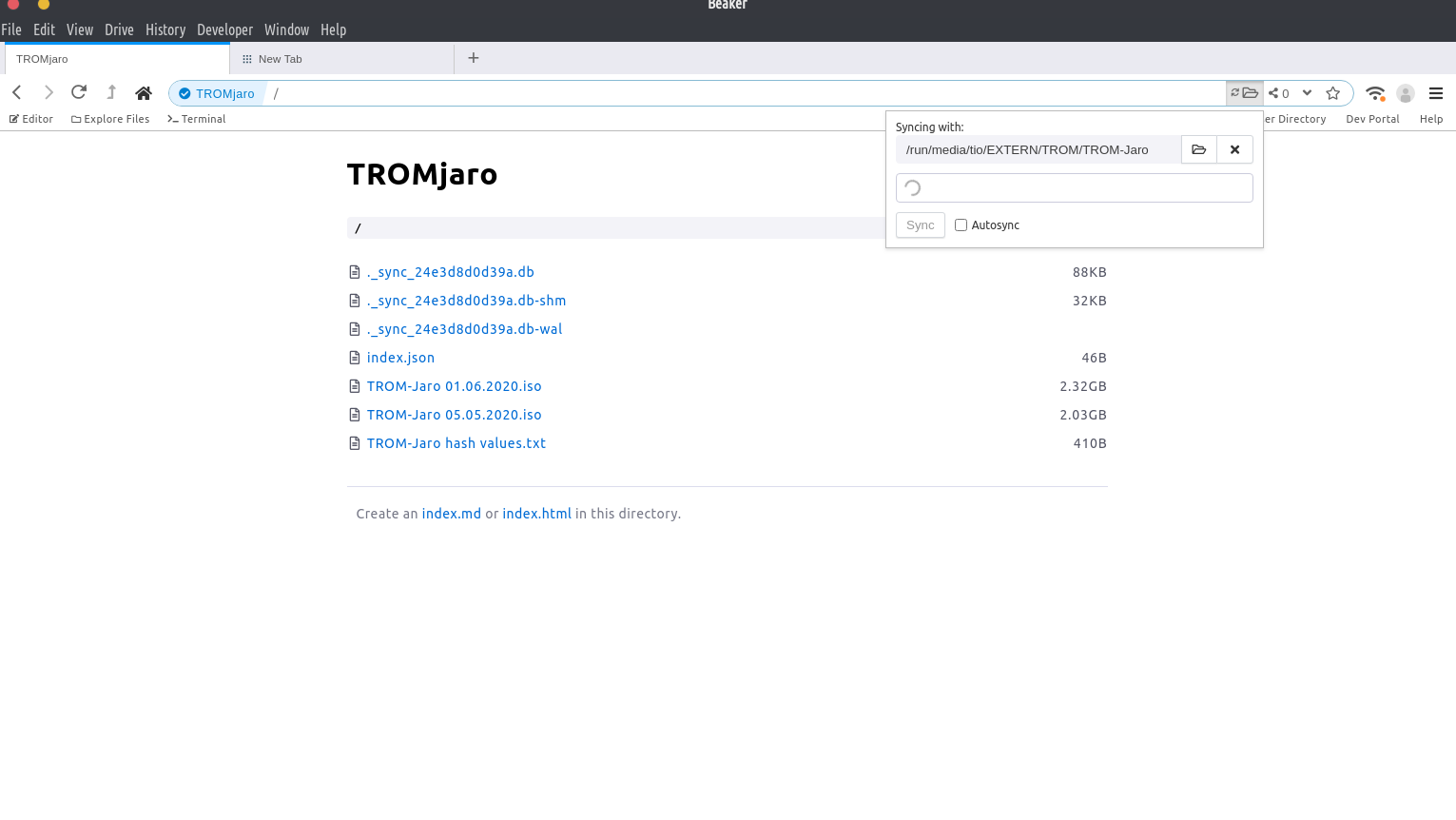
Task: Switch to the New Tab tab
Action: point(342,59)
